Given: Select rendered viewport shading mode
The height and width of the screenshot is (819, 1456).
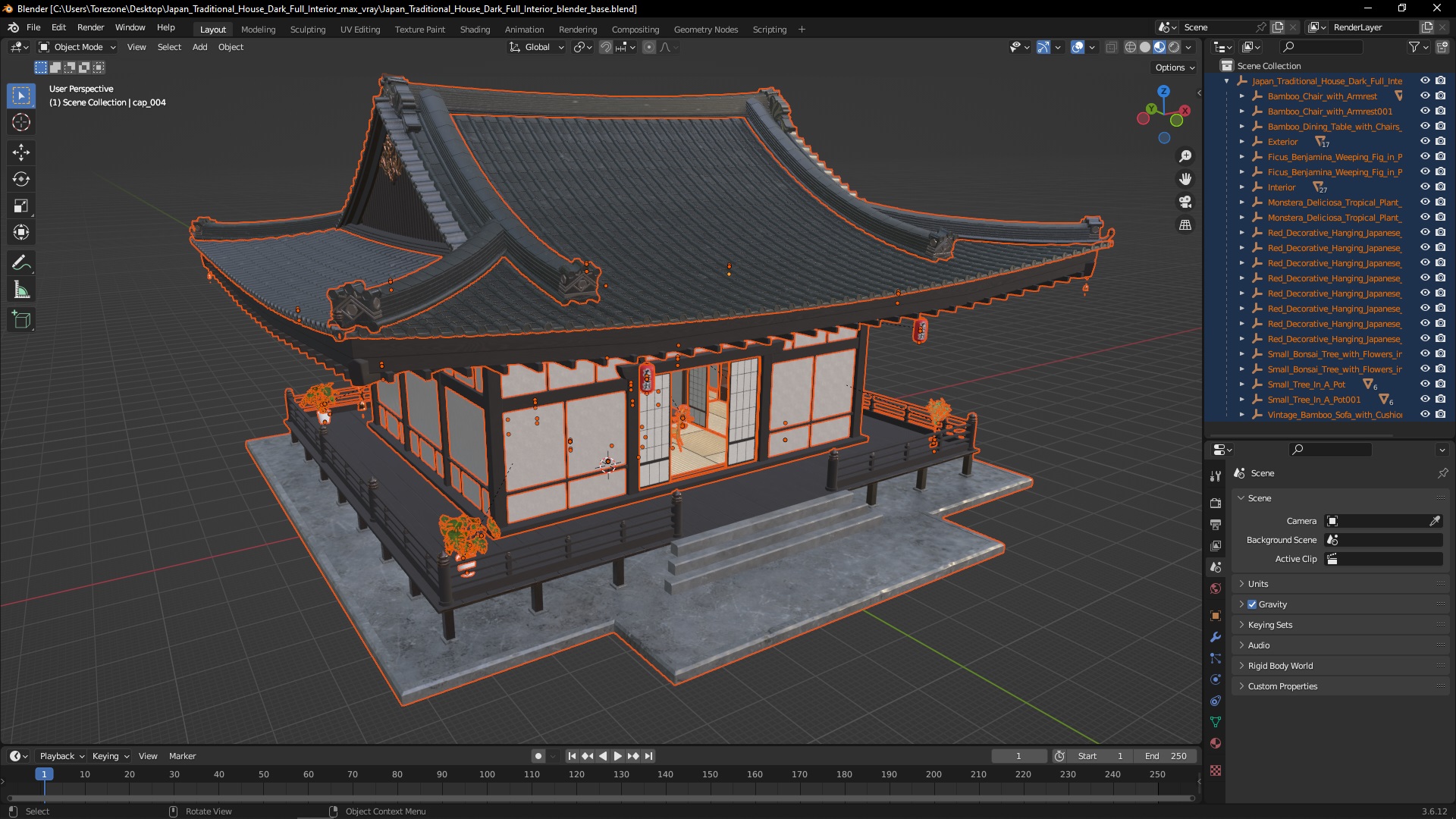Looking at the screenshot, I should [1174, 47].
